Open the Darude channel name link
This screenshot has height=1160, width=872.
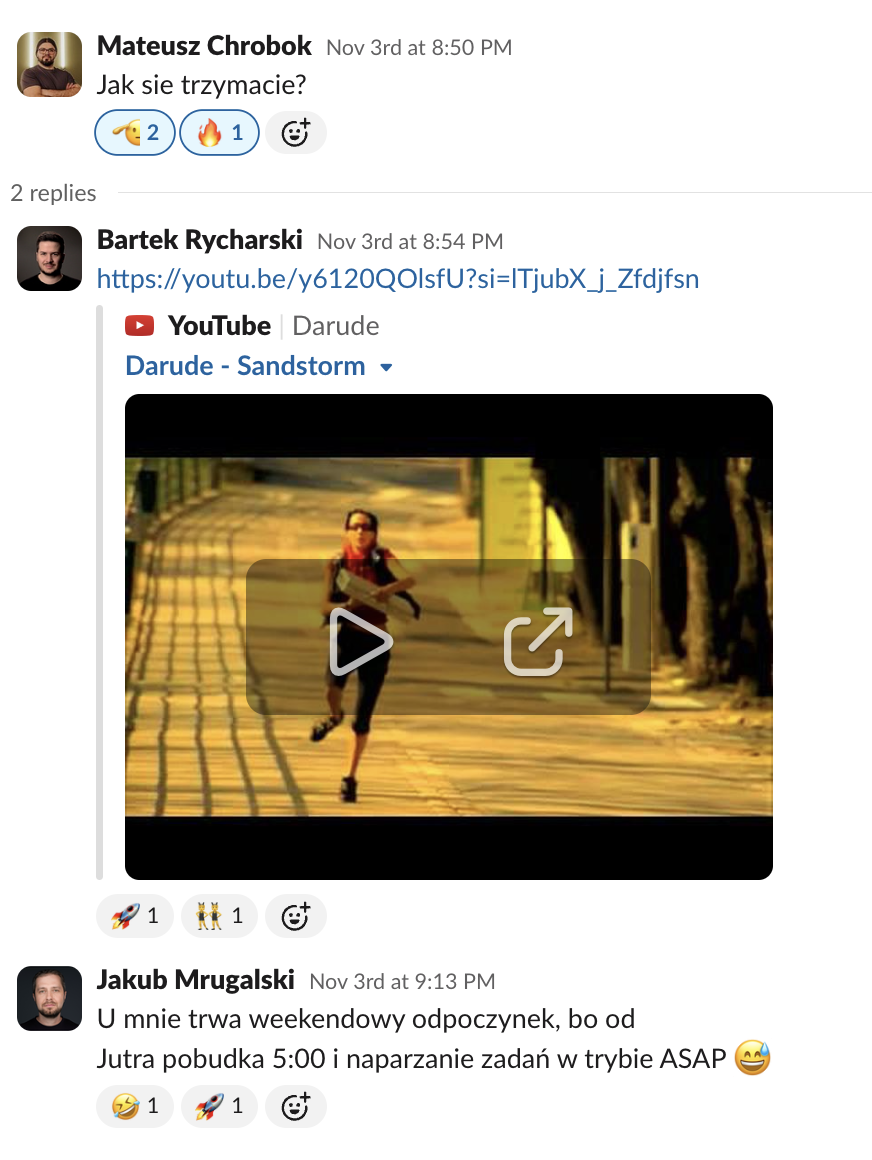[336, 326]
